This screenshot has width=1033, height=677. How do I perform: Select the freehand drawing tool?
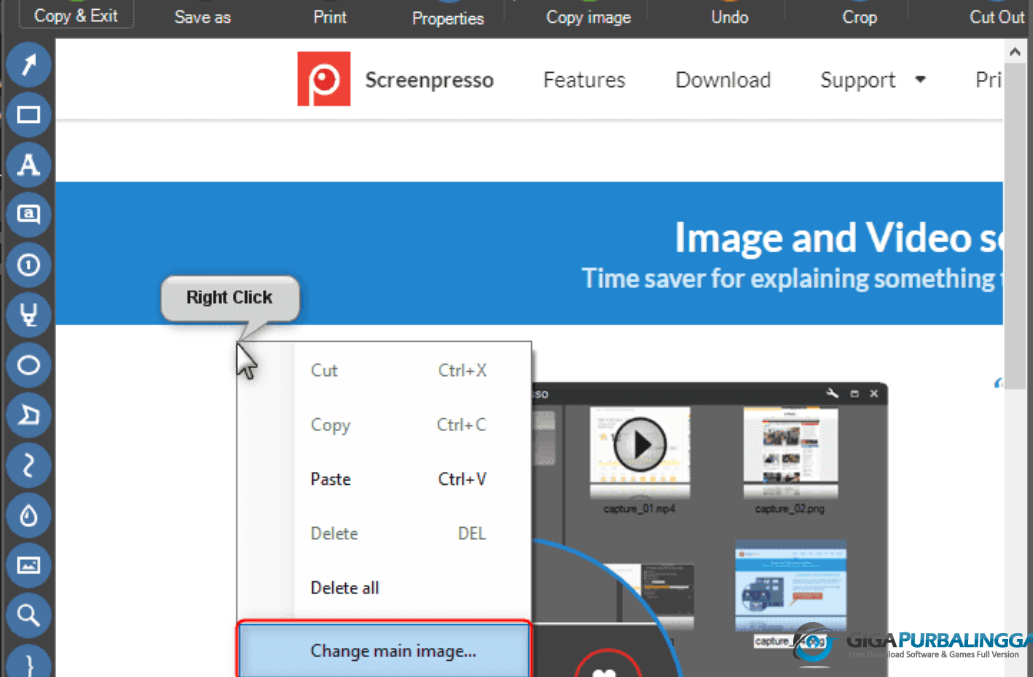(x=28, y=465)
